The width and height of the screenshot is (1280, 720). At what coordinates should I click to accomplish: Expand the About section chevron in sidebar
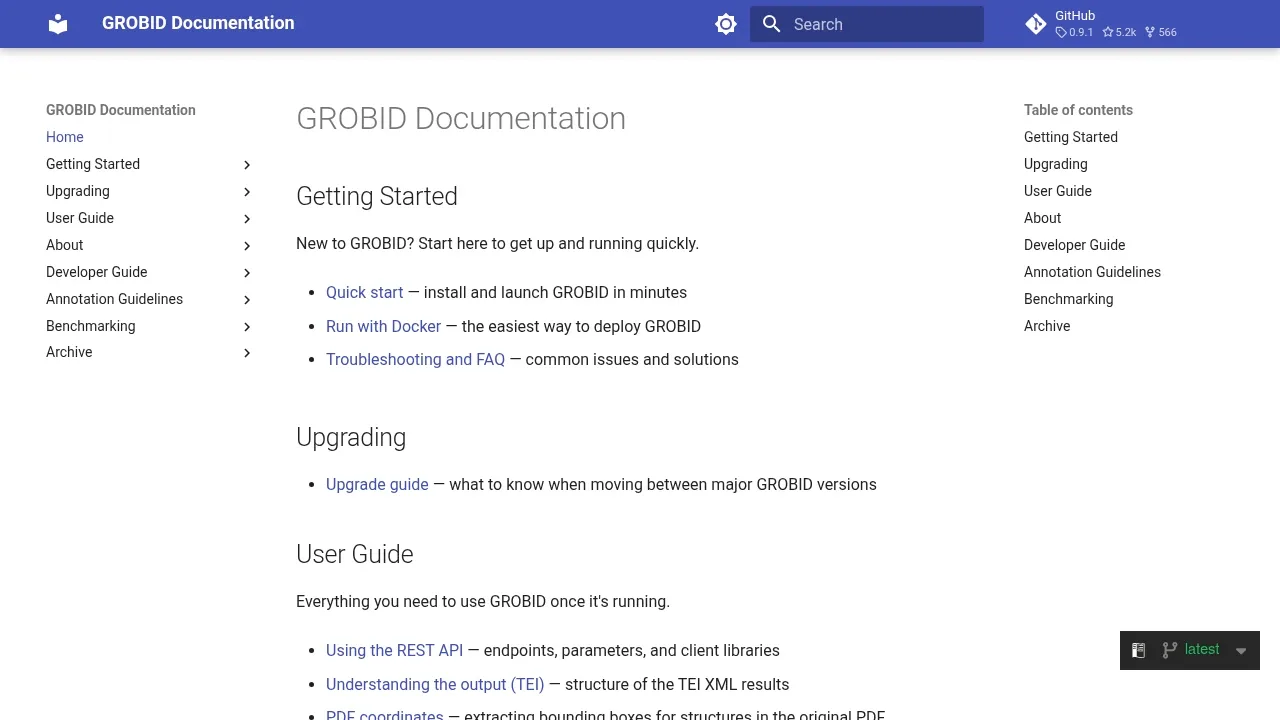[x=247, y=246]
